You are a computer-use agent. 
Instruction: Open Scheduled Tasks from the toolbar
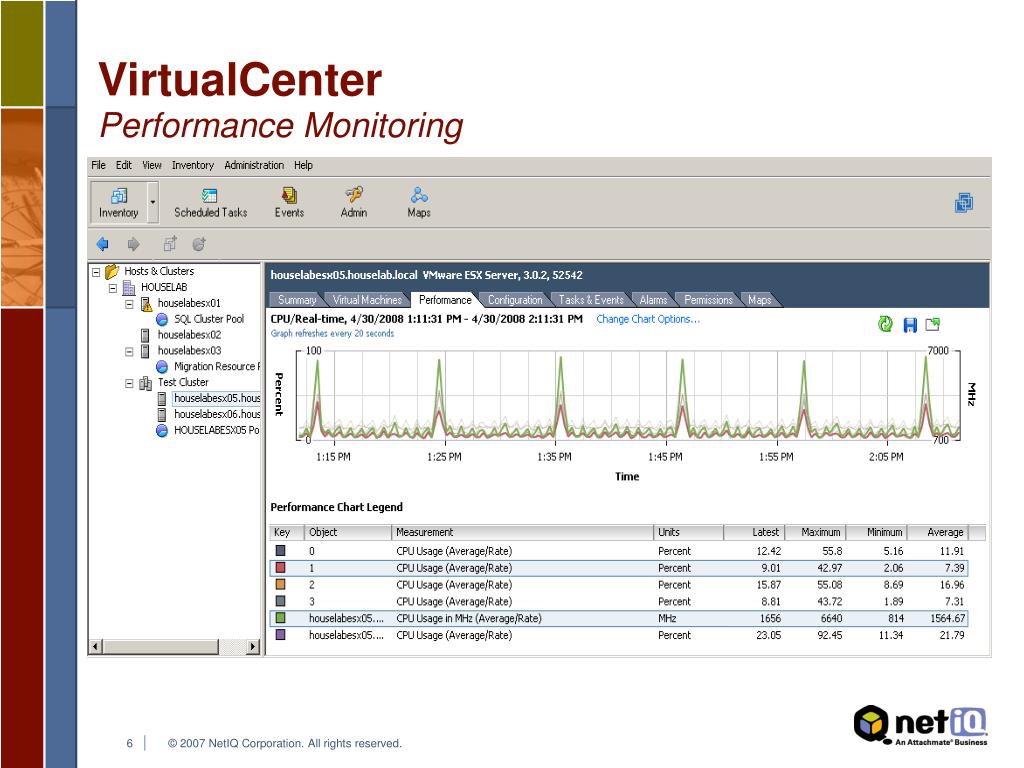[x=210, y=203]
